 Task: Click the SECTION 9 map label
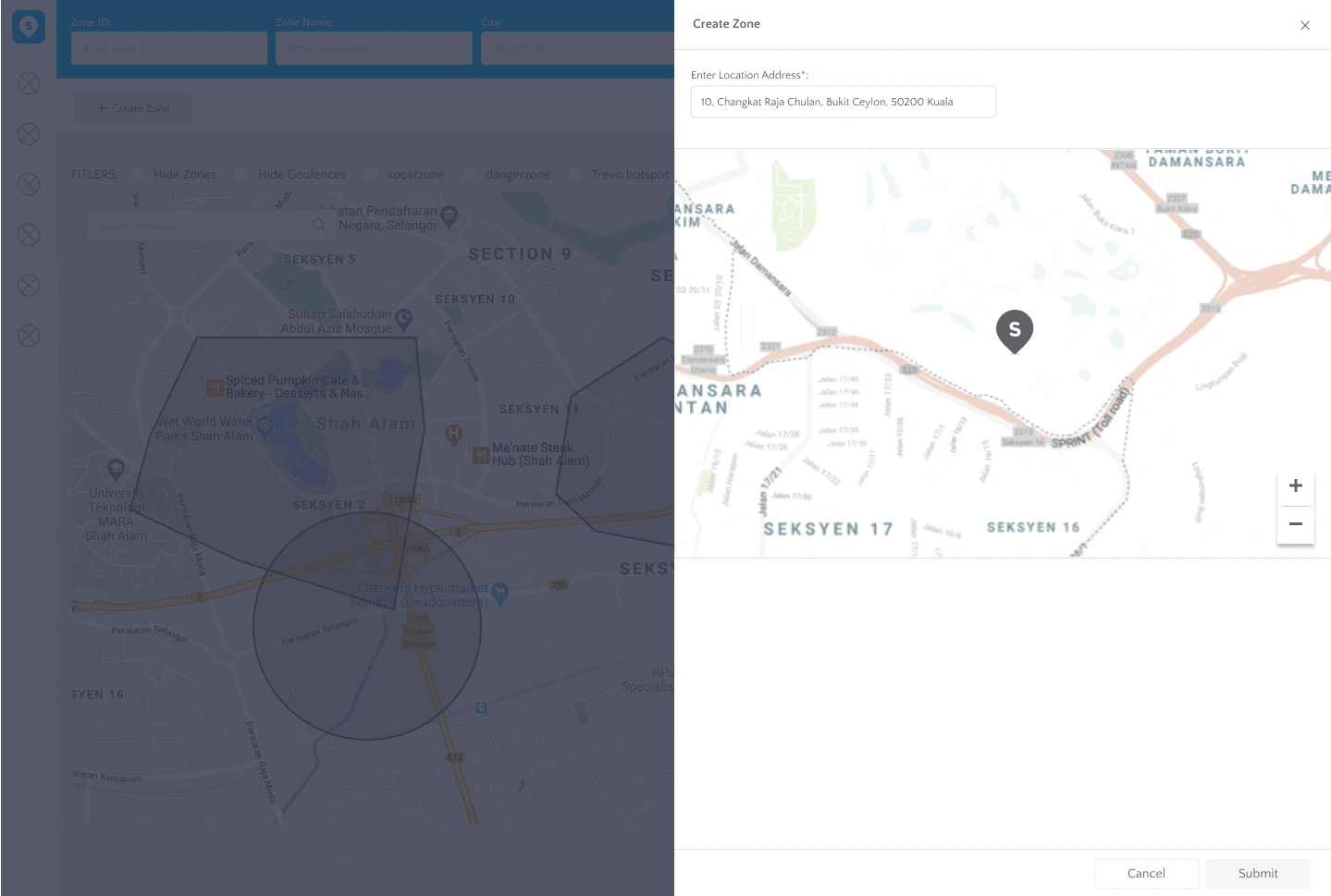click(x=520, y=253)
